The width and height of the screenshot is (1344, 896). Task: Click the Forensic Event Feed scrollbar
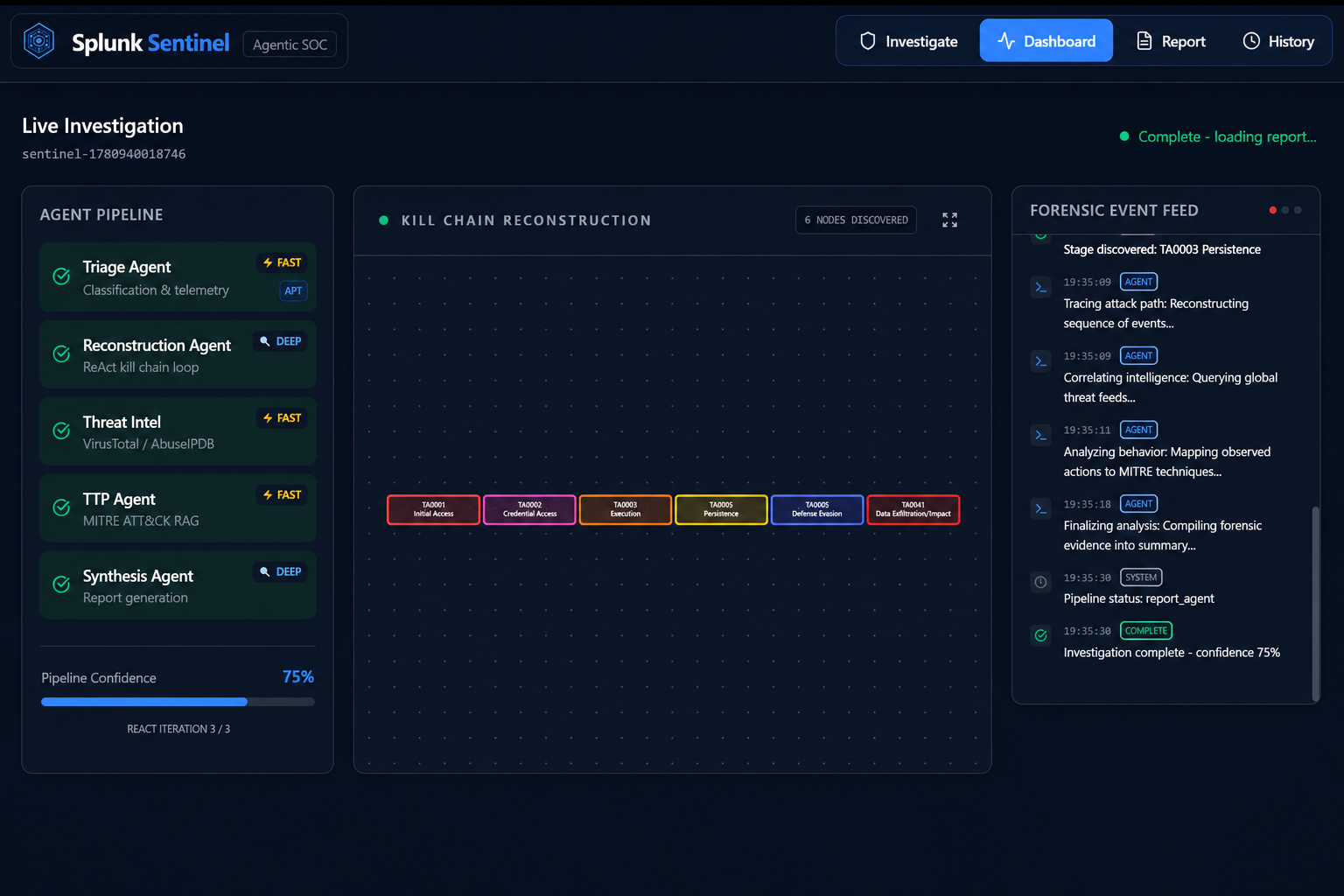pos(1315,603)
